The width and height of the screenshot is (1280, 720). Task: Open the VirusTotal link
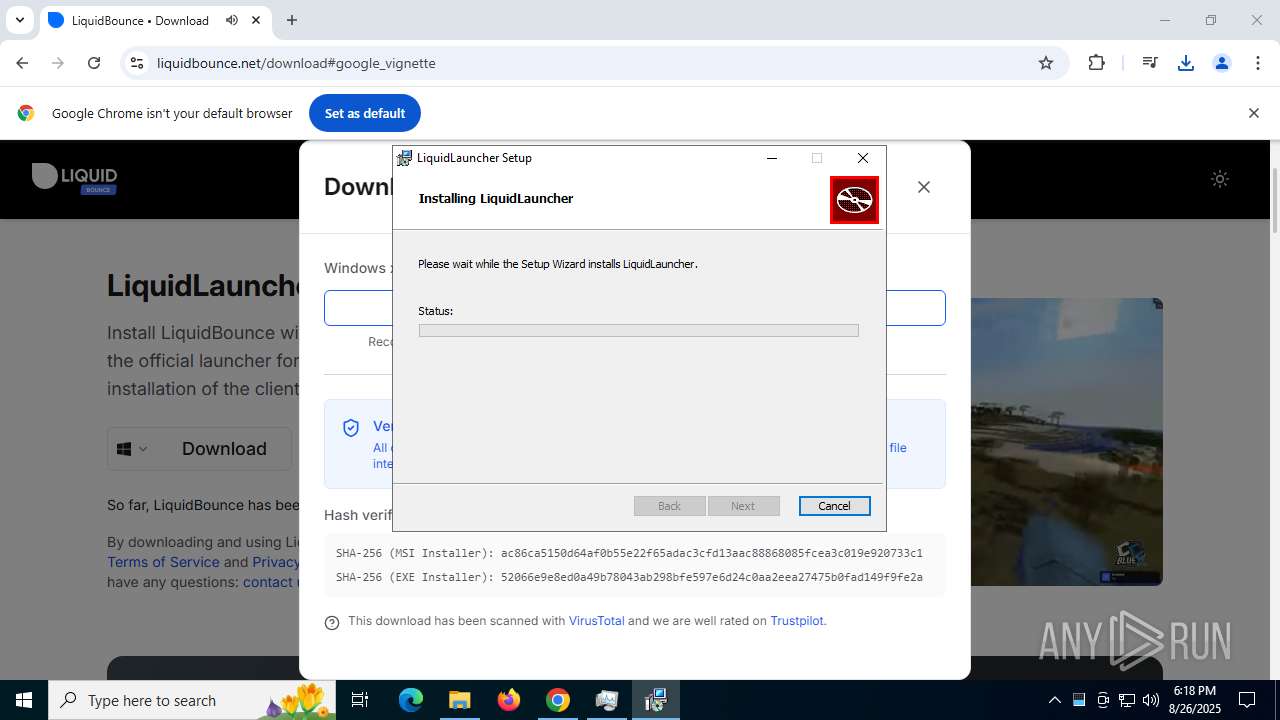(596, 621)
